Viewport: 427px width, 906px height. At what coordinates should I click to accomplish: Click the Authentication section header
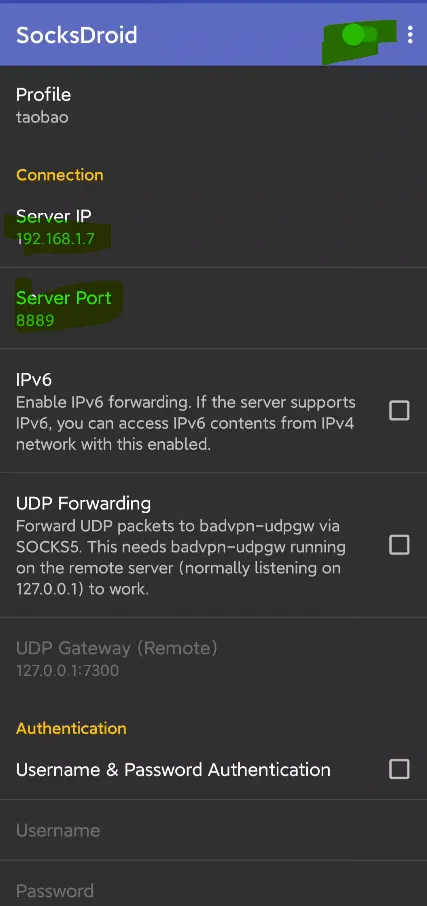click(x=71, y=728)
